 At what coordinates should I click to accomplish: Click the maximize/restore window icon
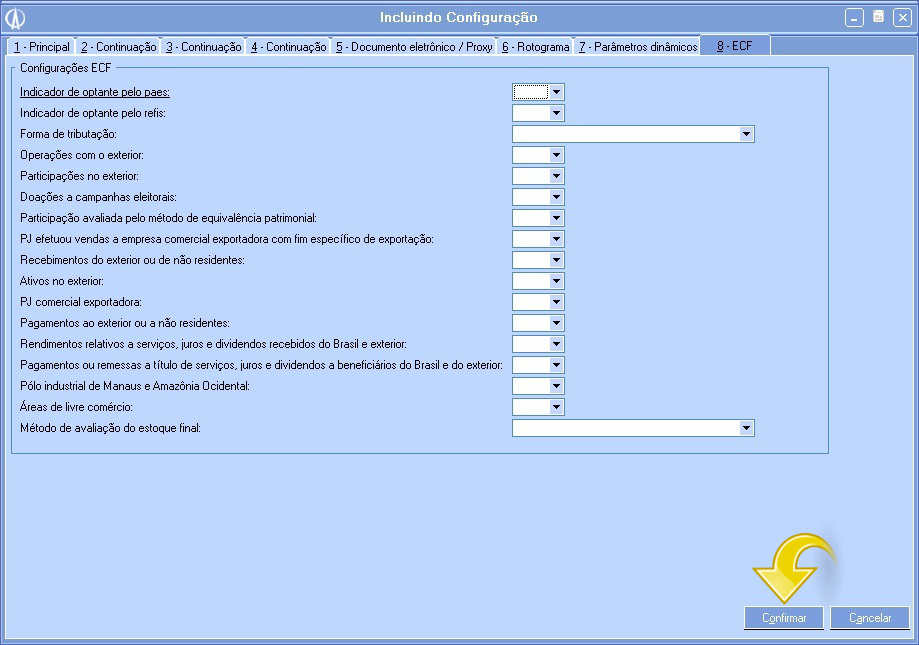tap(878, 17)
